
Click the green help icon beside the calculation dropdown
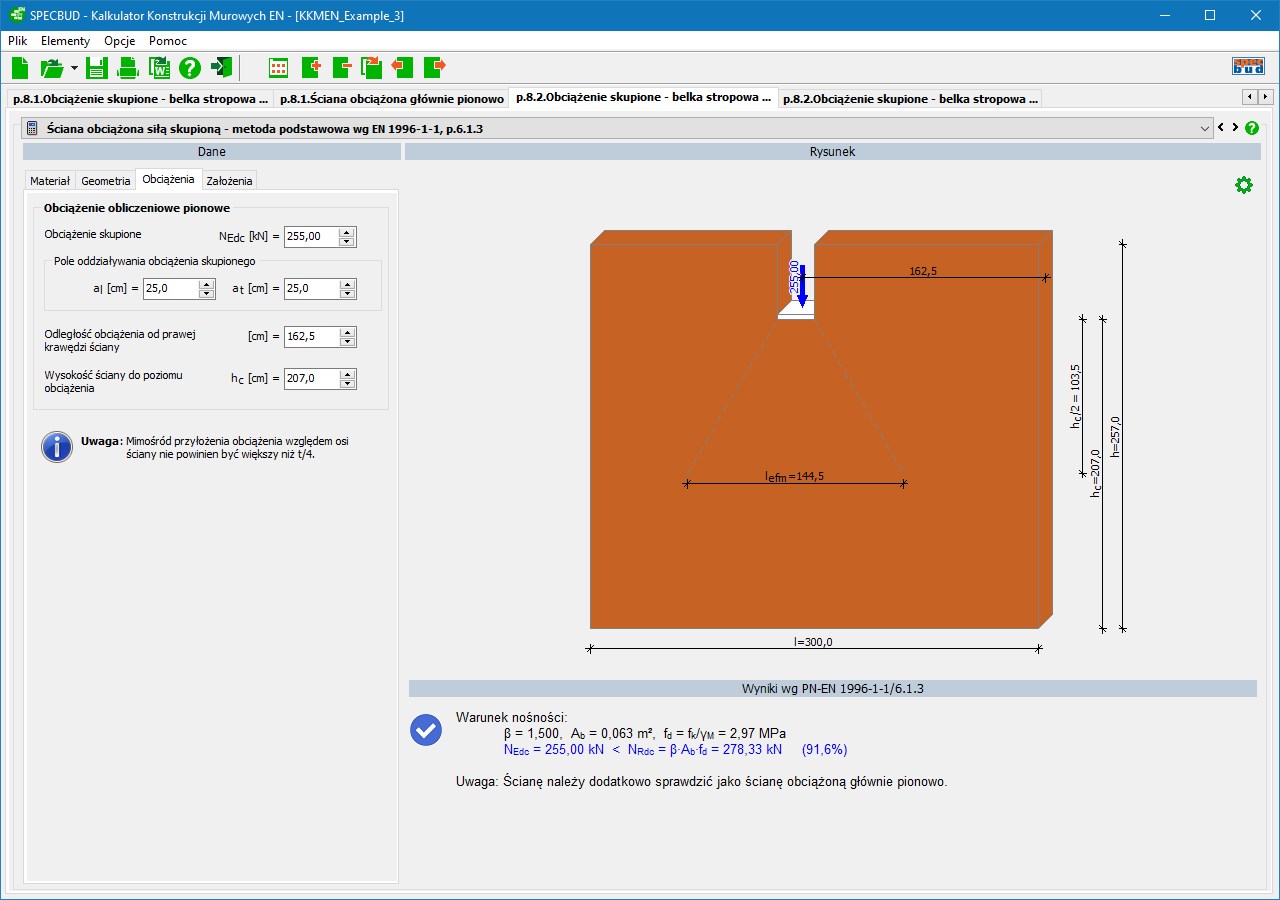tap(1251, 128)
